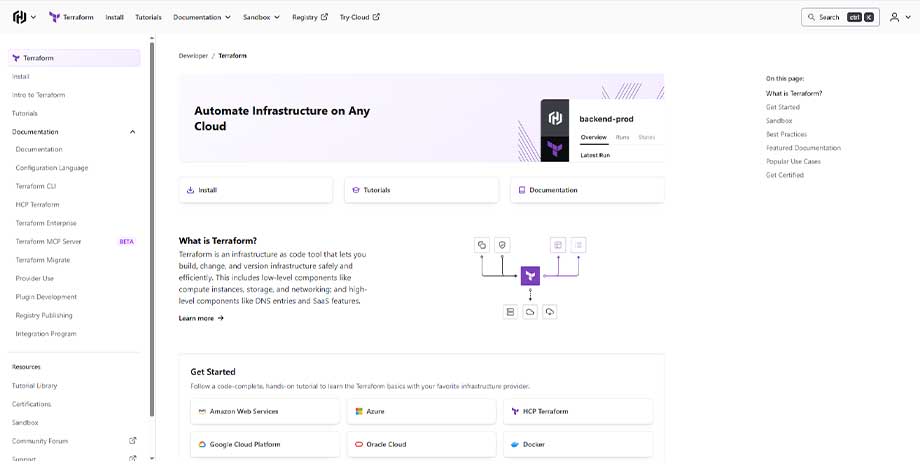The image size is (920, 474).
Task: Open Community Forum in the sidebar
Action: [40, 441]
